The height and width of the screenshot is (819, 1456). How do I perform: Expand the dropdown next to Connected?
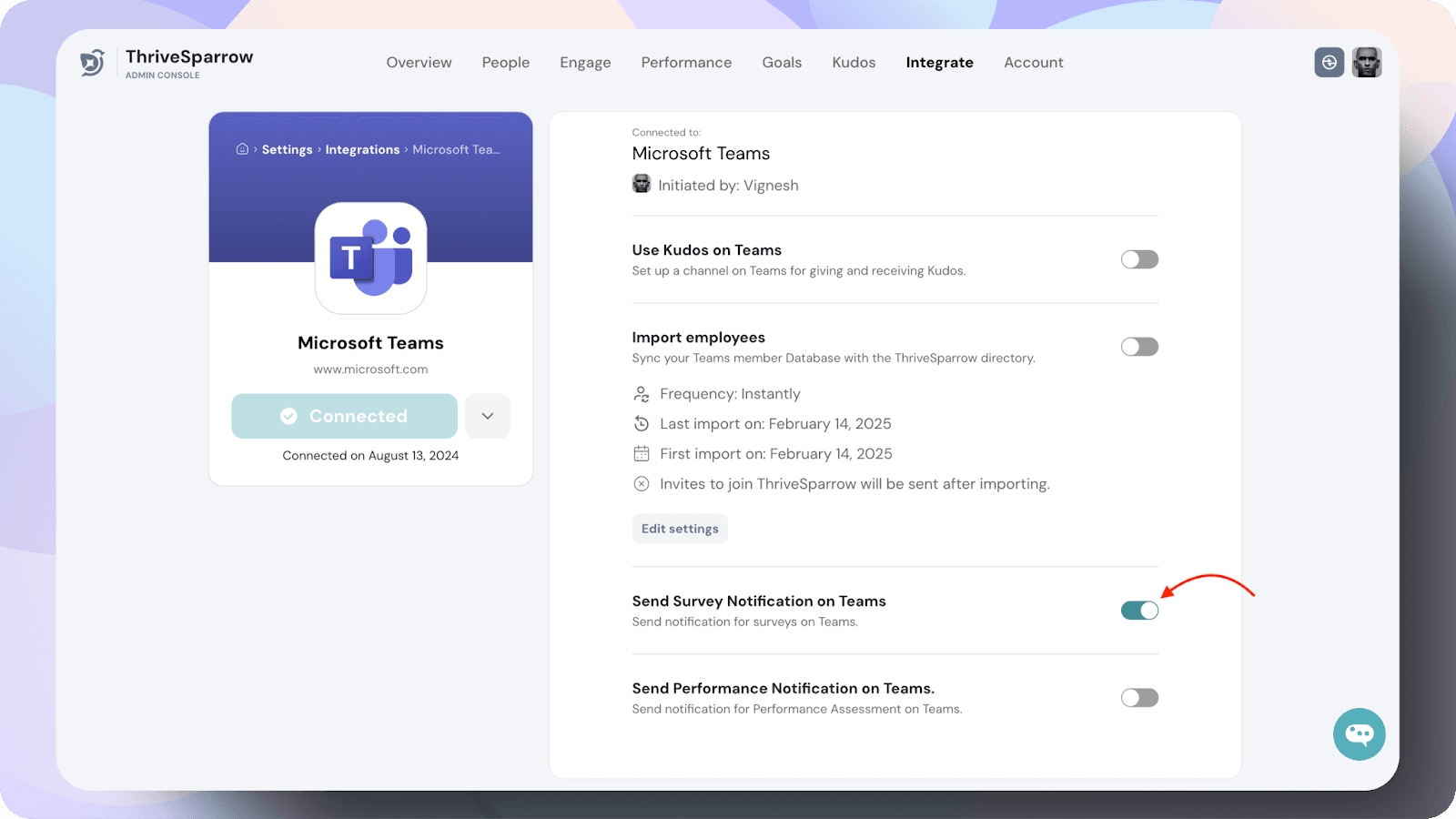click(488, 416)
